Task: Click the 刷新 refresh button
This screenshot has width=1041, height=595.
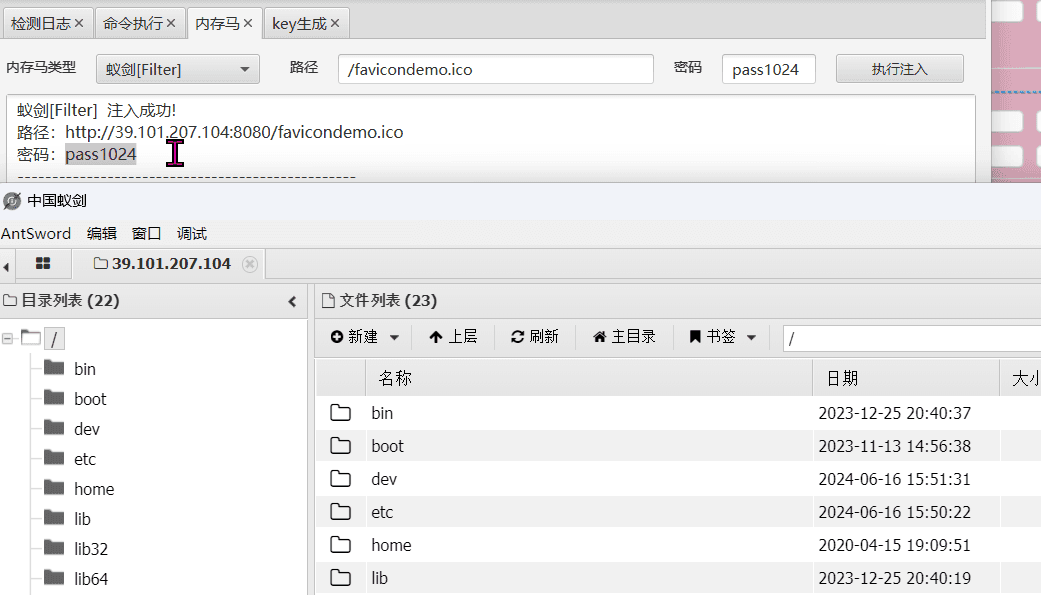Action: tap(535, 337)
